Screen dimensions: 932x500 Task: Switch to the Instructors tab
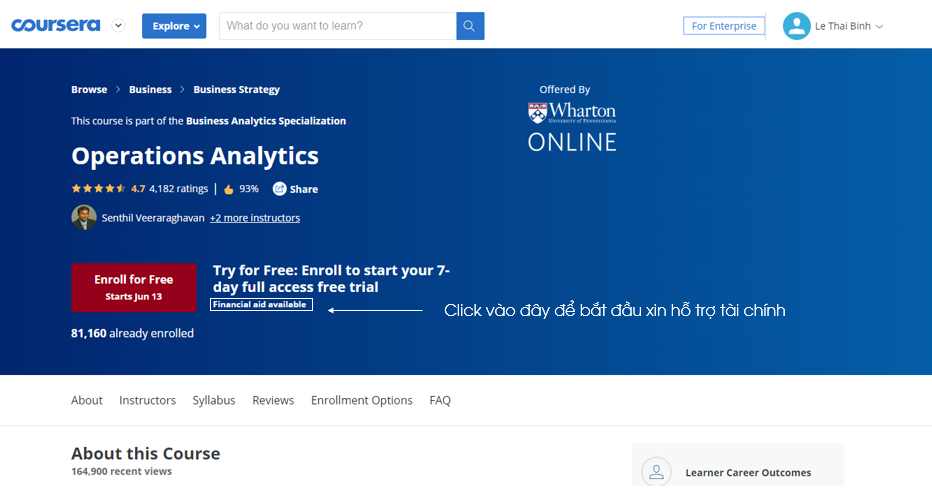147,400
